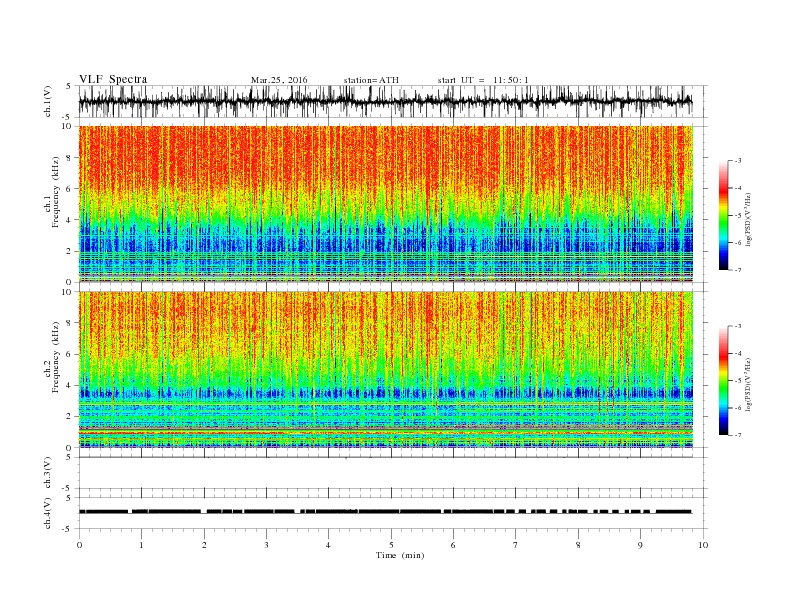Click the "7" tick on the time axis

516,545
